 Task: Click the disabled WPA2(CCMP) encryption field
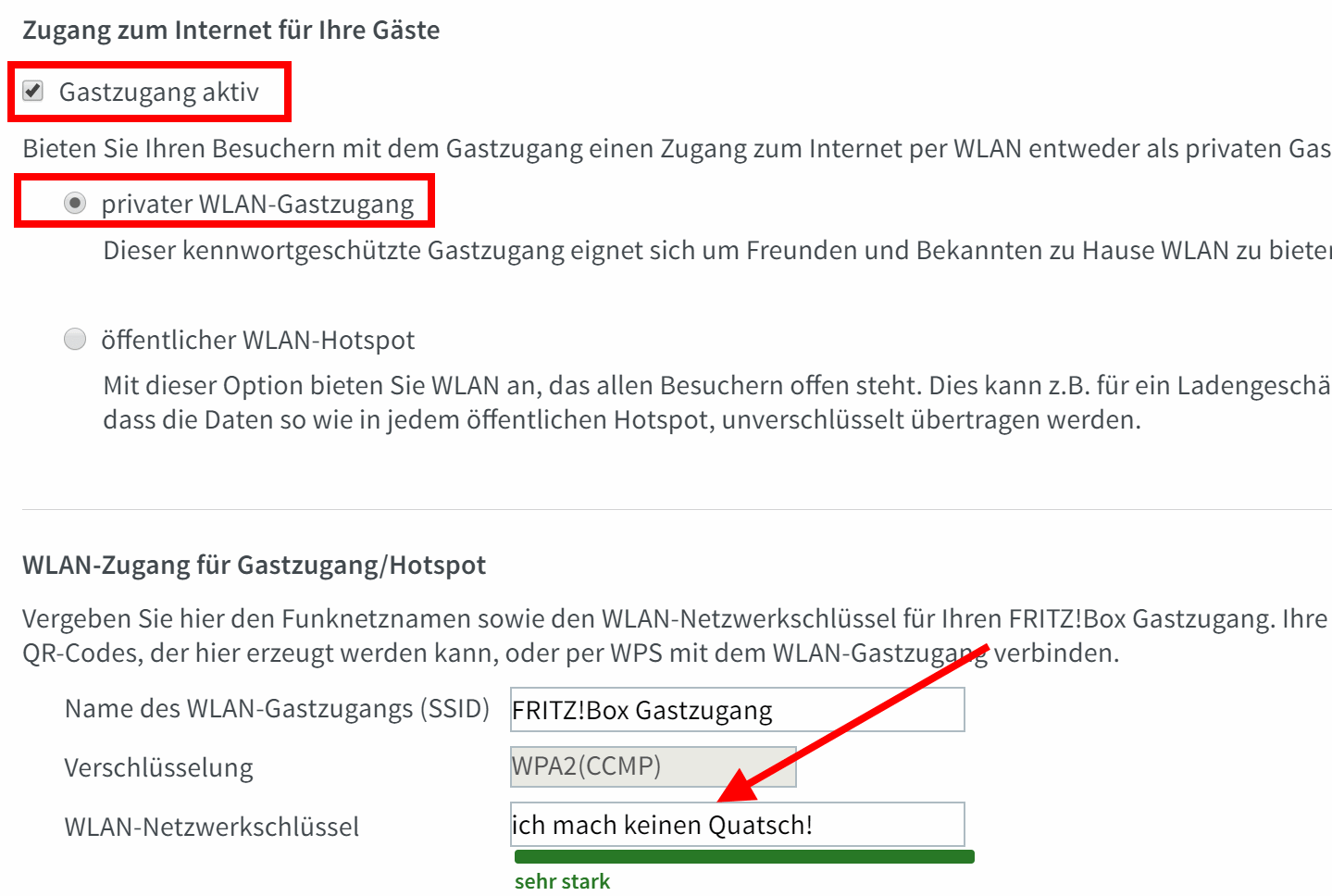click(x=654, y=766)
